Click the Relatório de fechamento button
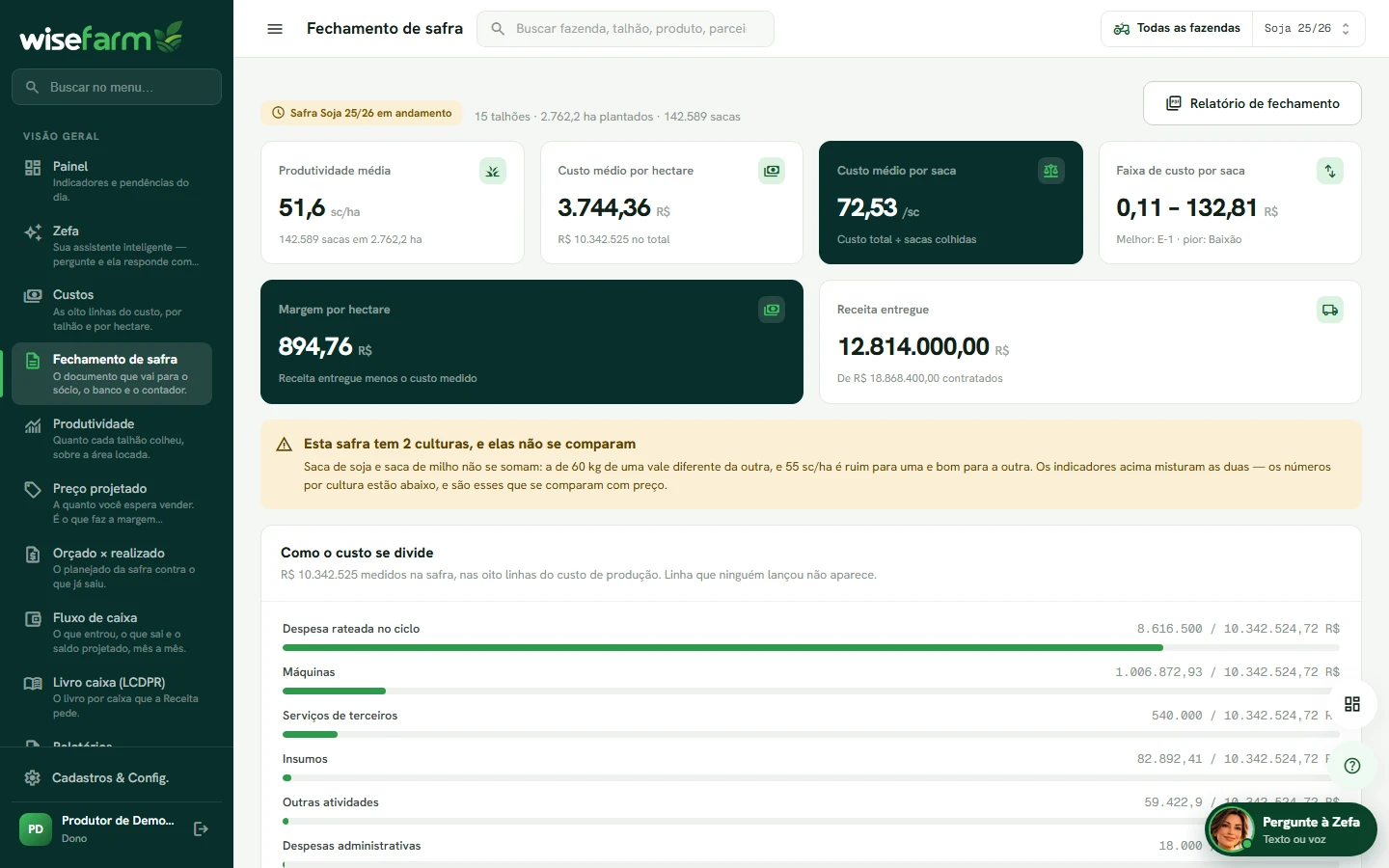Image resolution: width=1389 pixels, height=868 pixels. tap(1252, 103)
